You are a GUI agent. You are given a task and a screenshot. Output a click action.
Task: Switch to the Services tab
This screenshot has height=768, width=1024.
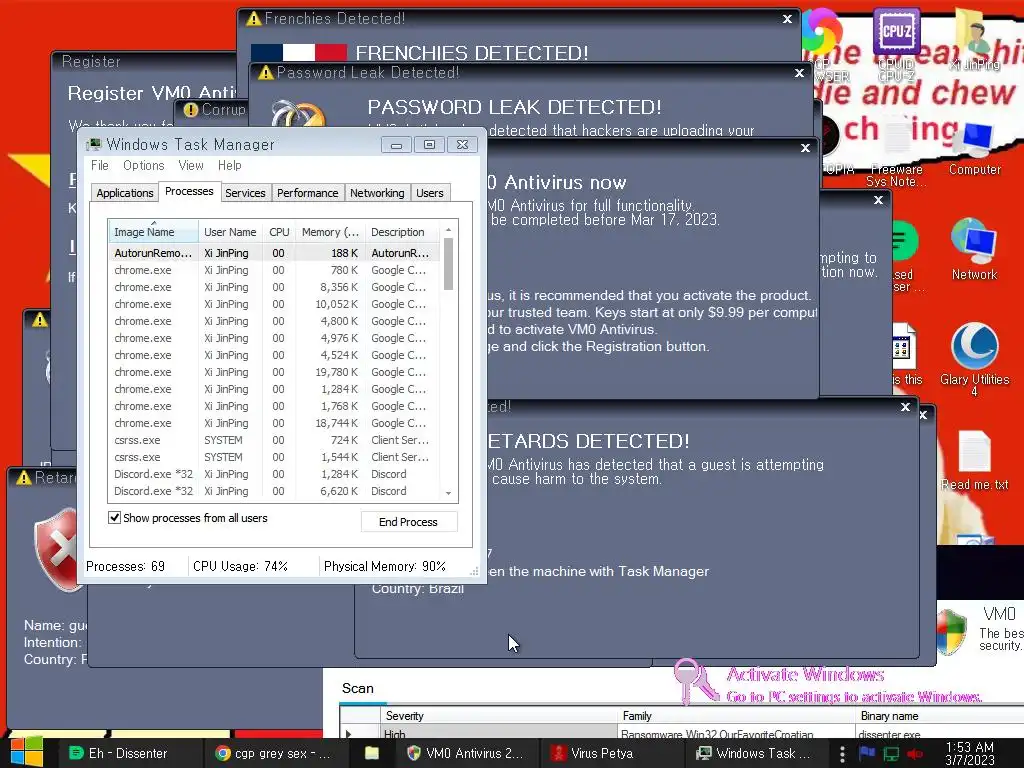245,193
